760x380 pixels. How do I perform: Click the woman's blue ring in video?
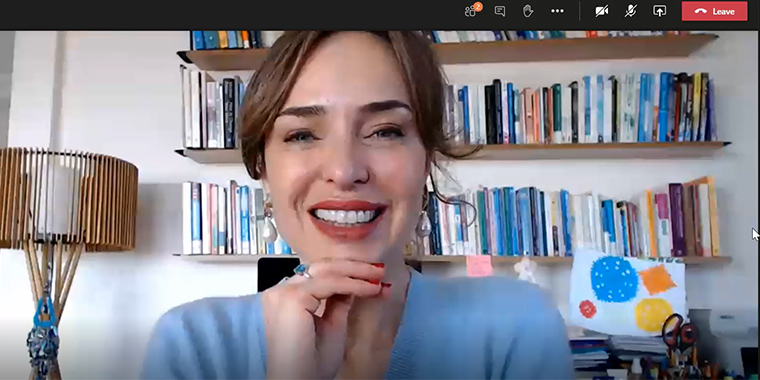click(x=301, y=270)
